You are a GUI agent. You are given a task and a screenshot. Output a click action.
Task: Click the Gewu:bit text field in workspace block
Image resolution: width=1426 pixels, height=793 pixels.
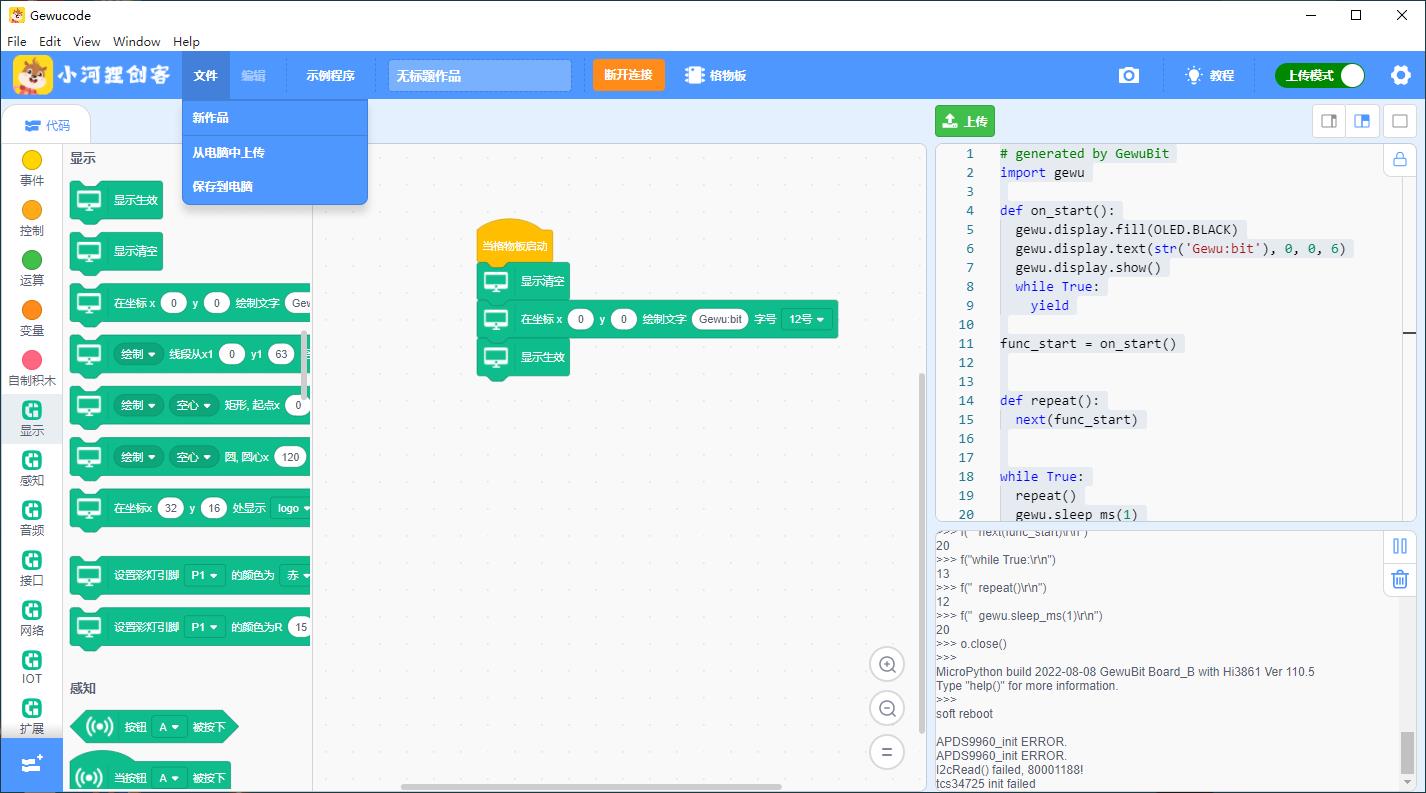coord(720,319)
